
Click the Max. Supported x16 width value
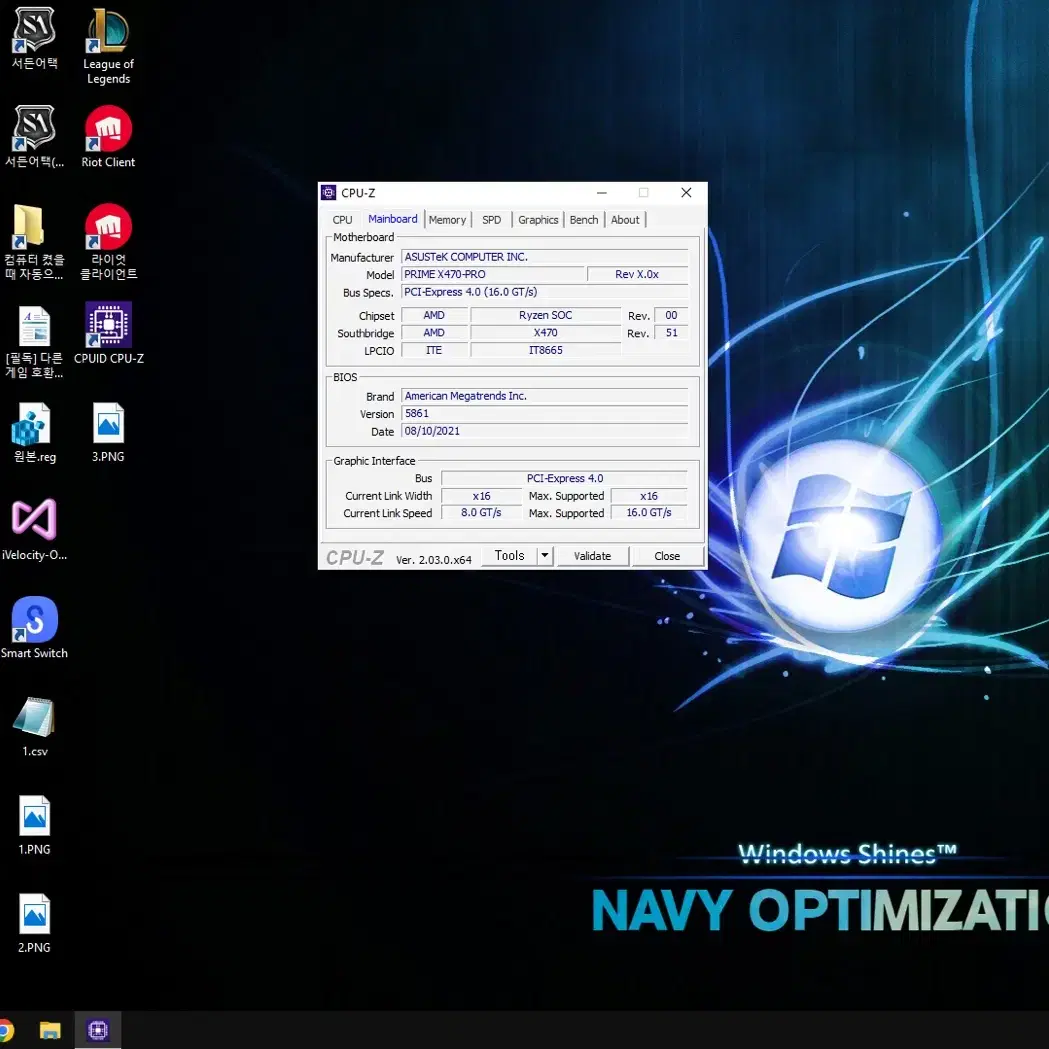(649, 496)
